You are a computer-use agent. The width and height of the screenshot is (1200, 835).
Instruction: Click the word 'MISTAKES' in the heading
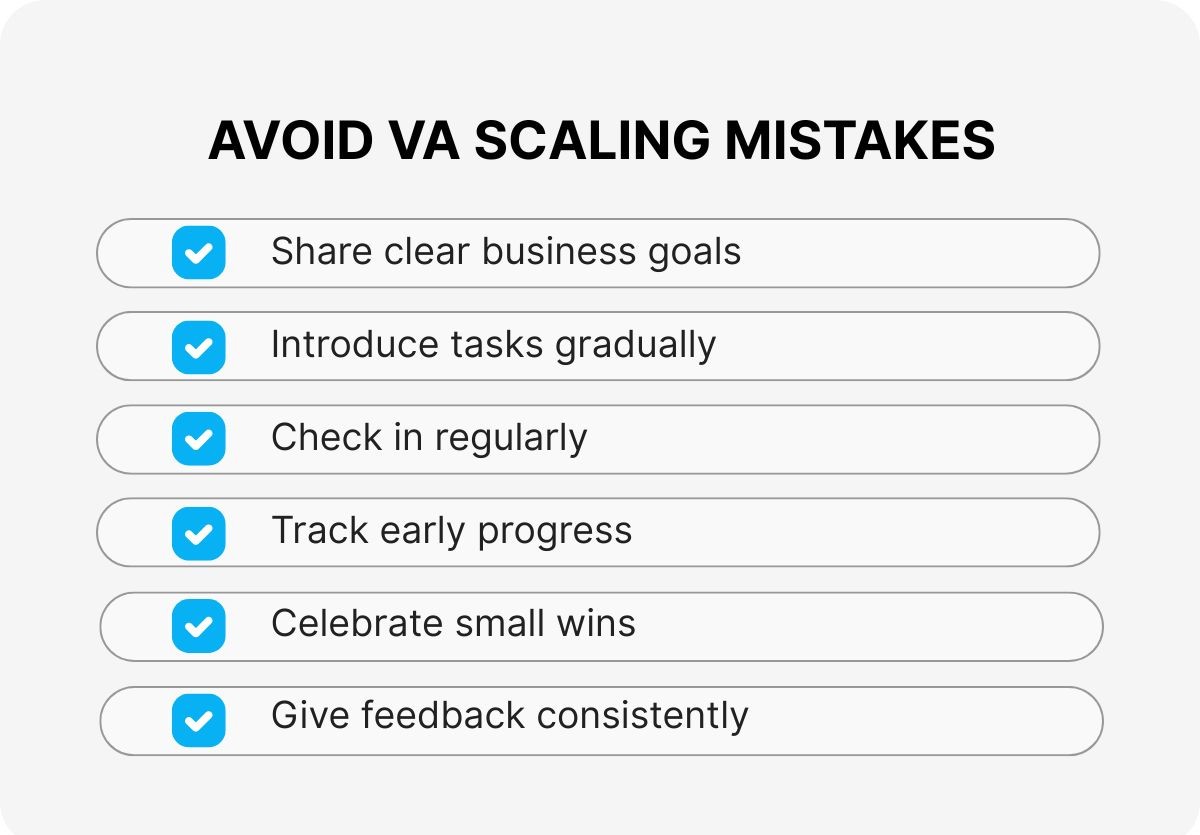coord(859,141)
